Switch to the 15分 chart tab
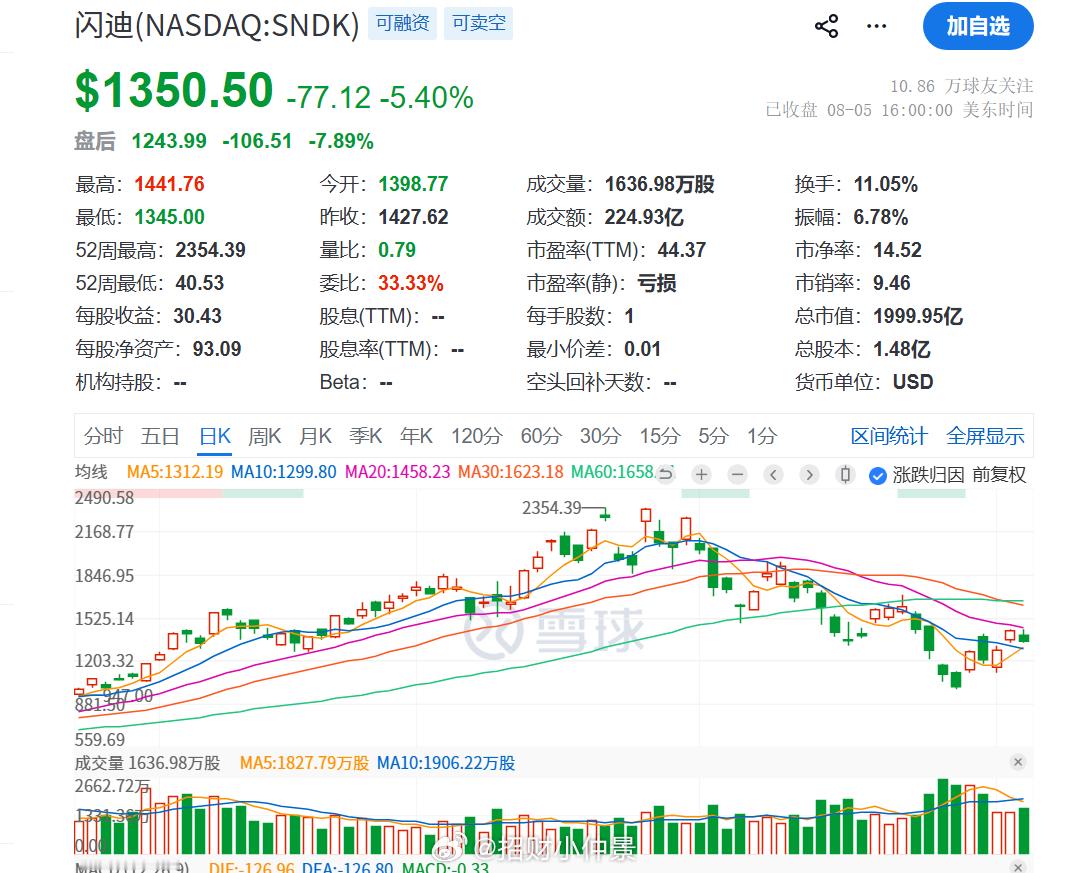The height and width of the screenshot is (873, 1071). tap(660, 436)
